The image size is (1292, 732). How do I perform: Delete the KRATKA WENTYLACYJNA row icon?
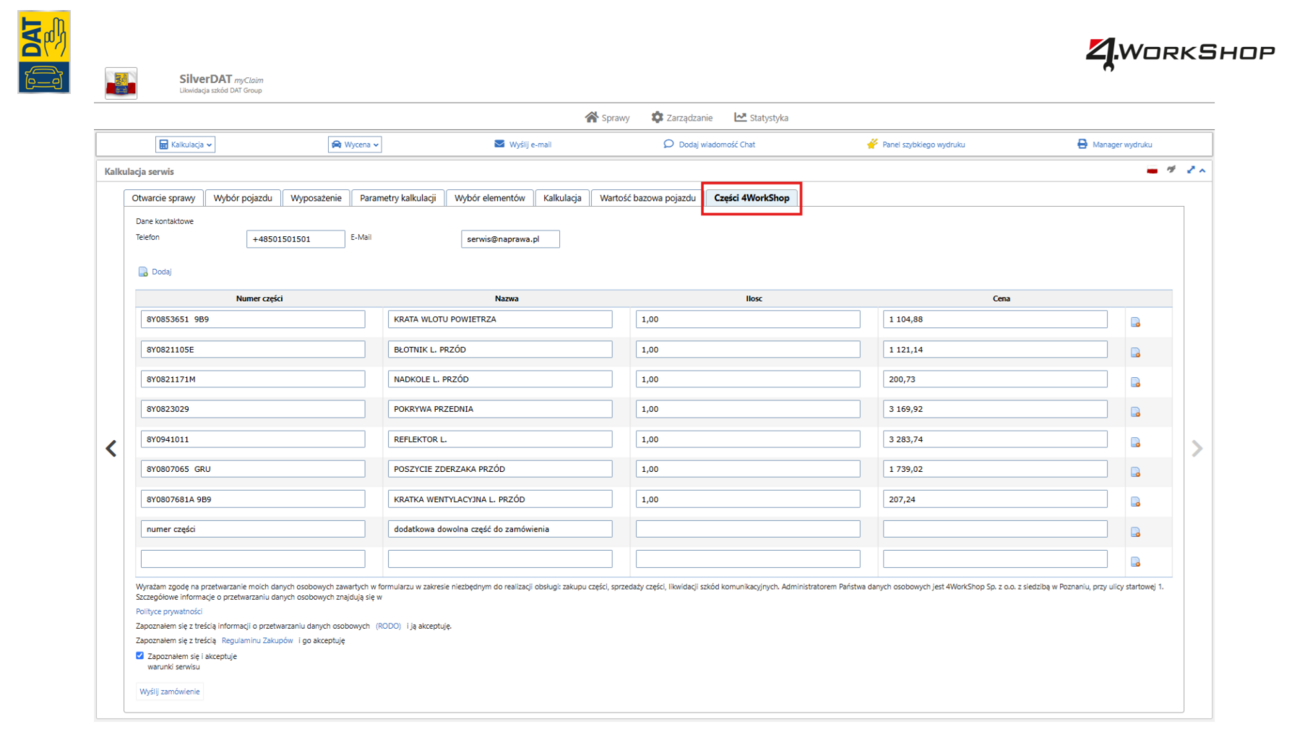[1135, 502]
